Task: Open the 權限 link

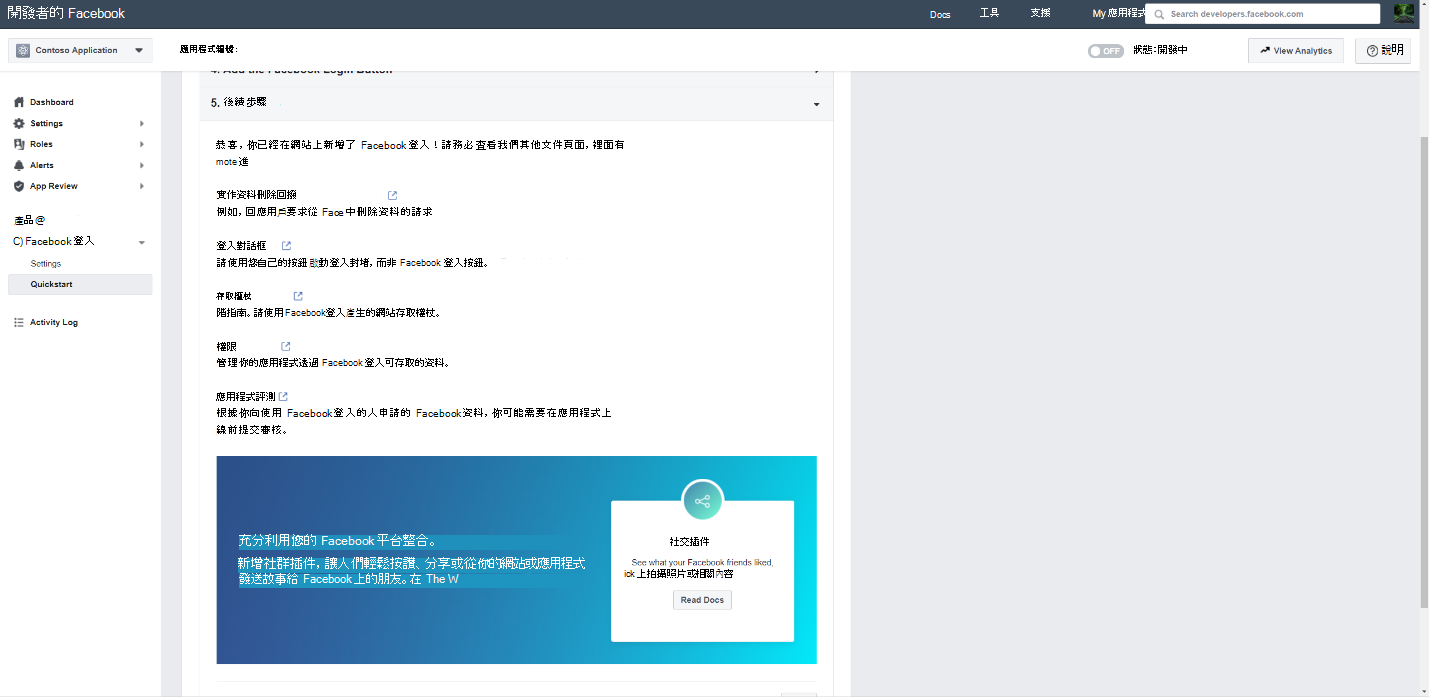Action: (226, 346)
